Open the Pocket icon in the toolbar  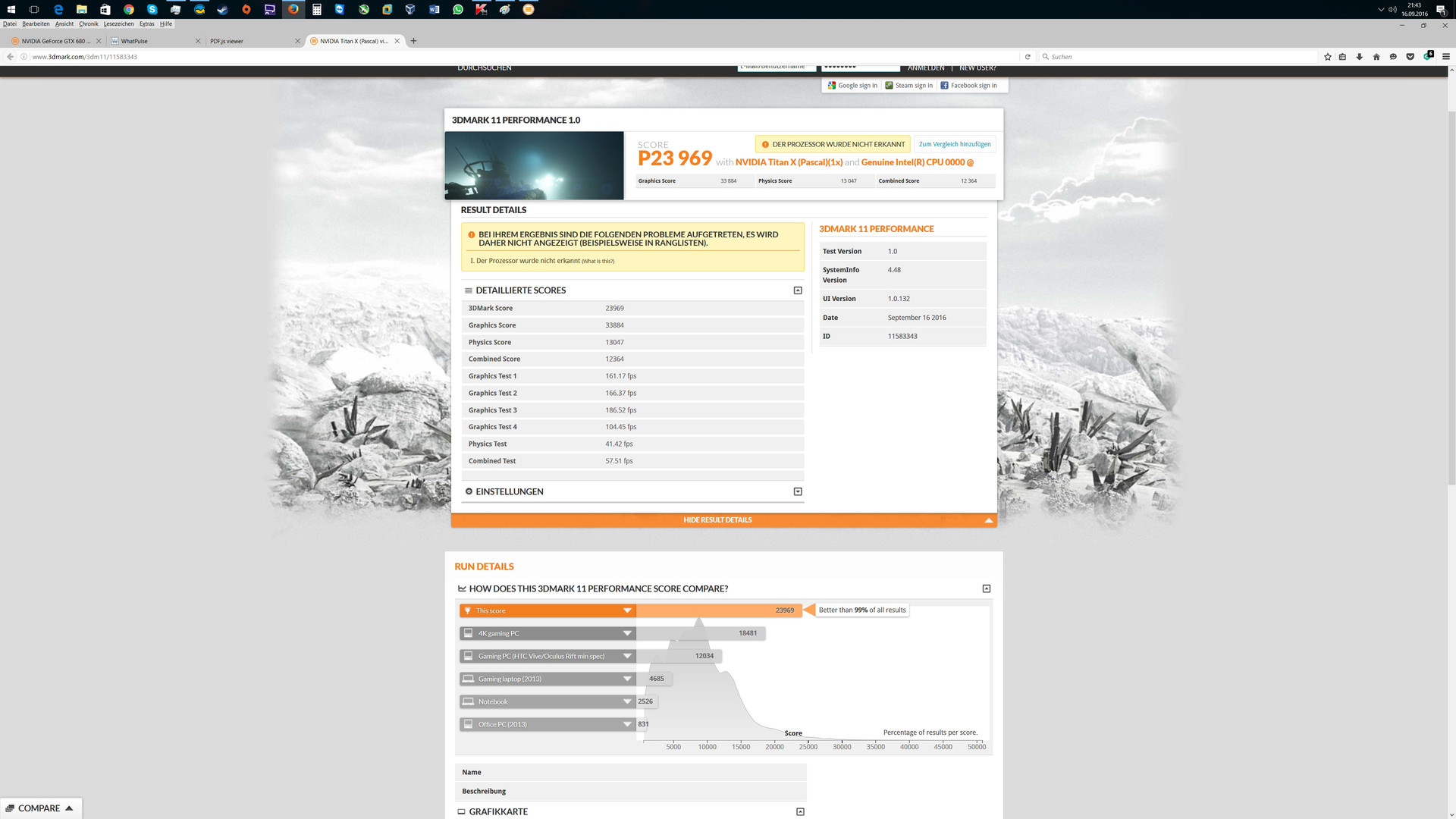pos(1410,57)
